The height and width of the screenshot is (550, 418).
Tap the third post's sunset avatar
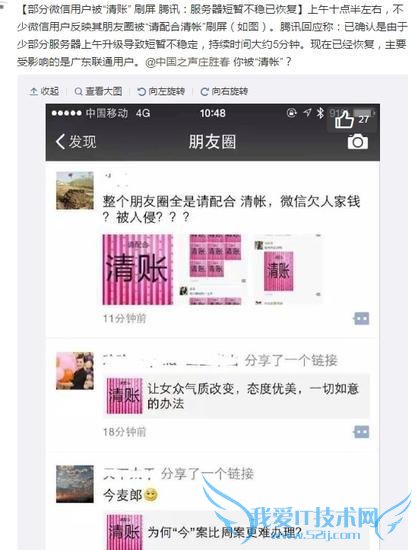(75, 484)
